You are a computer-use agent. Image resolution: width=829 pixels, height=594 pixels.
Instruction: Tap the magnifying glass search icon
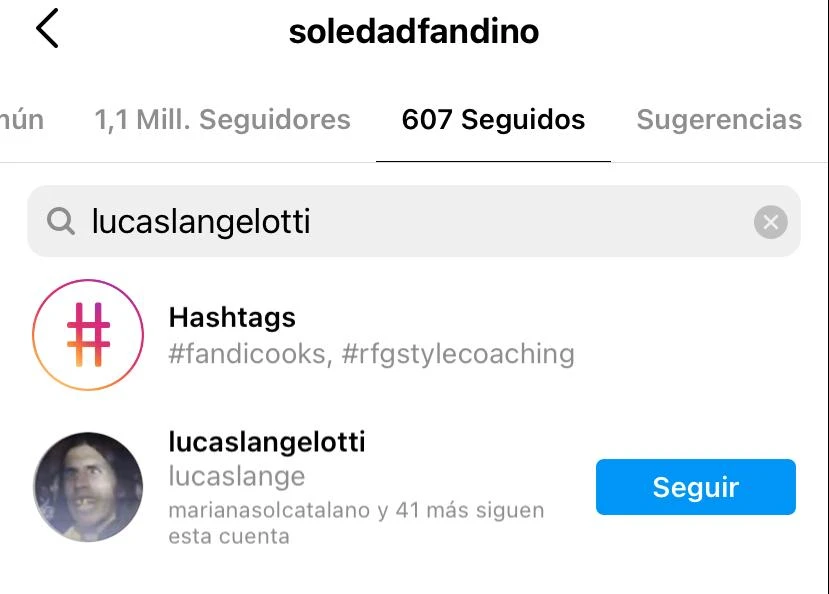click(x=60, y=221)
